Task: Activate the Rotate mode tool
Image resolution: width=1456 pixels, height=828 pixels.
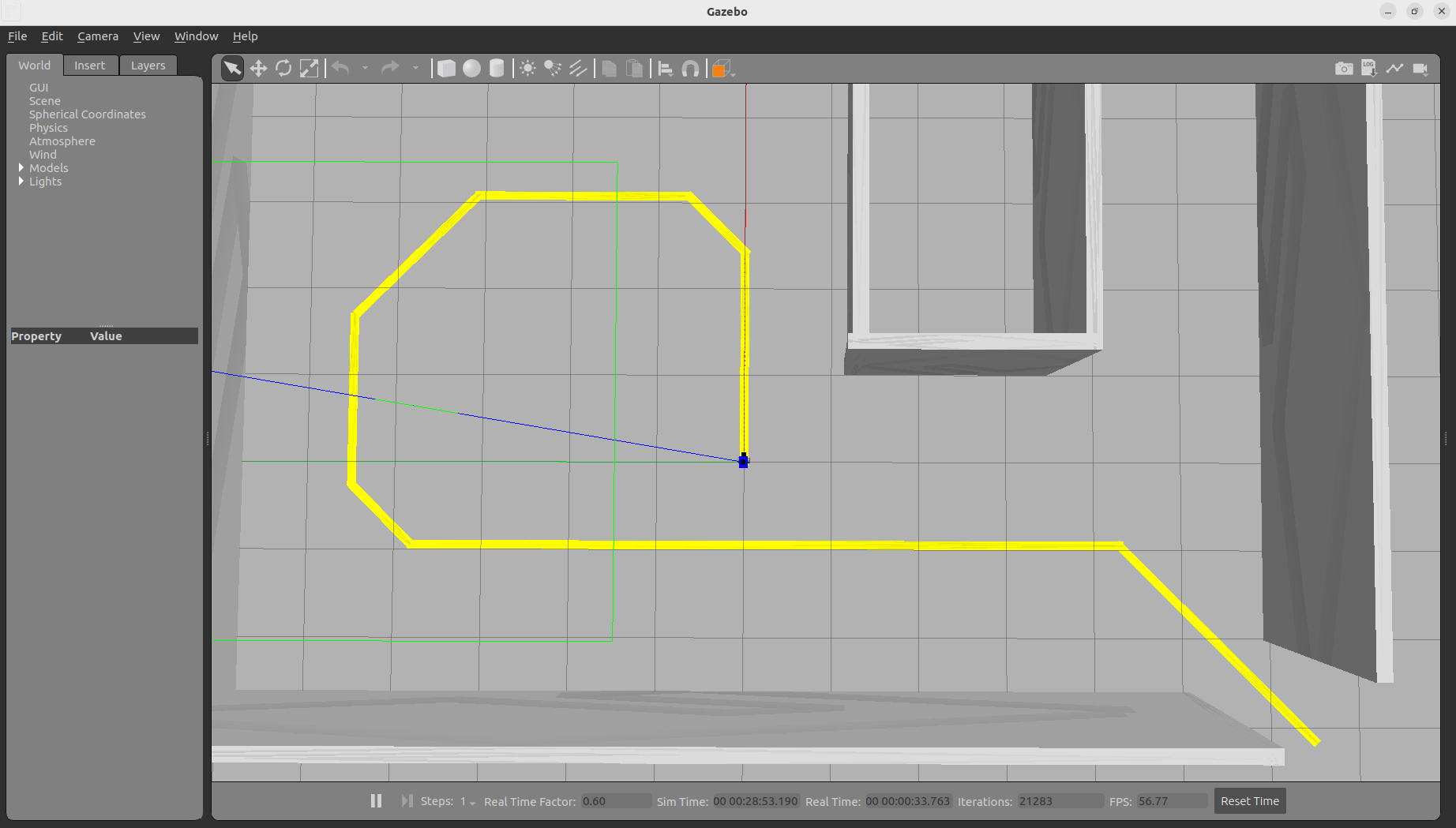Action: [x=283, y=69]
